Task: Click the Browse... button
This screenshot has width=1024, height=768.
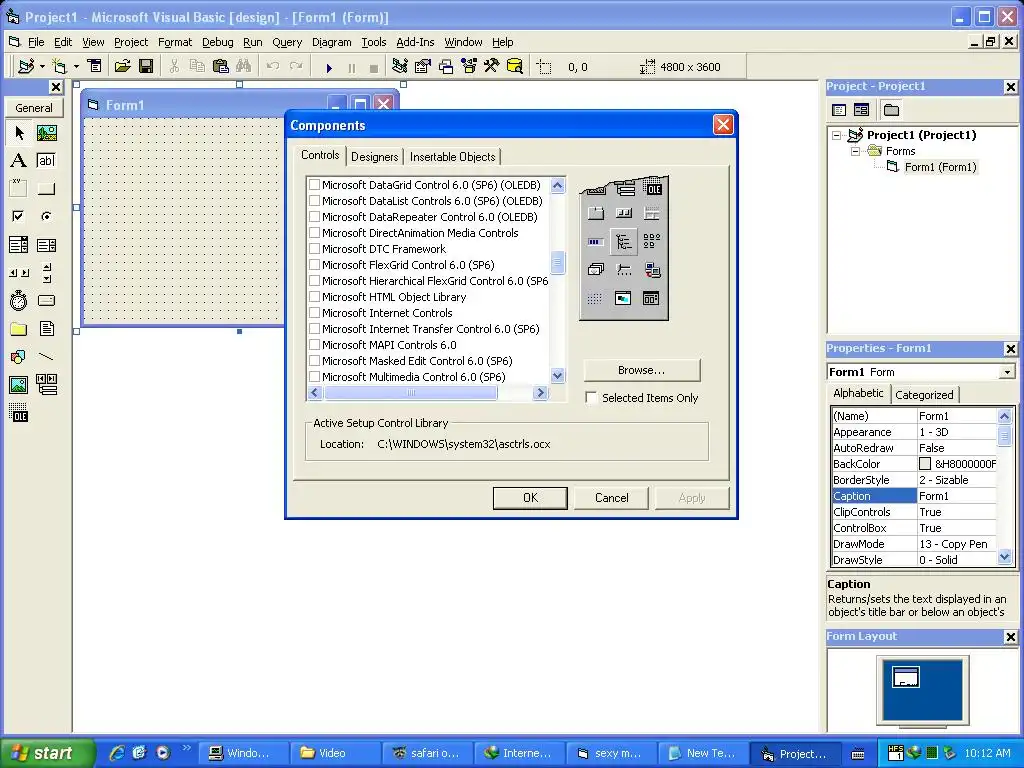Action: pos(641,370)
